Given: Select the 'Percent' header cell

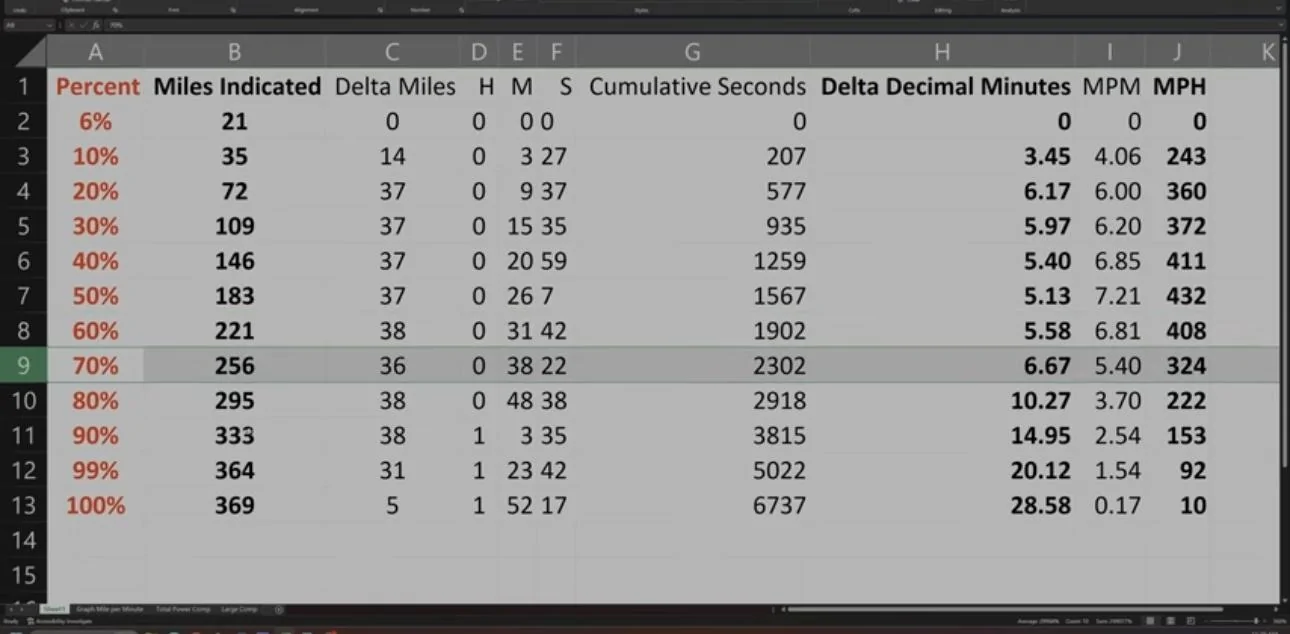Looking at the screenshot, I should click(97, 86).
